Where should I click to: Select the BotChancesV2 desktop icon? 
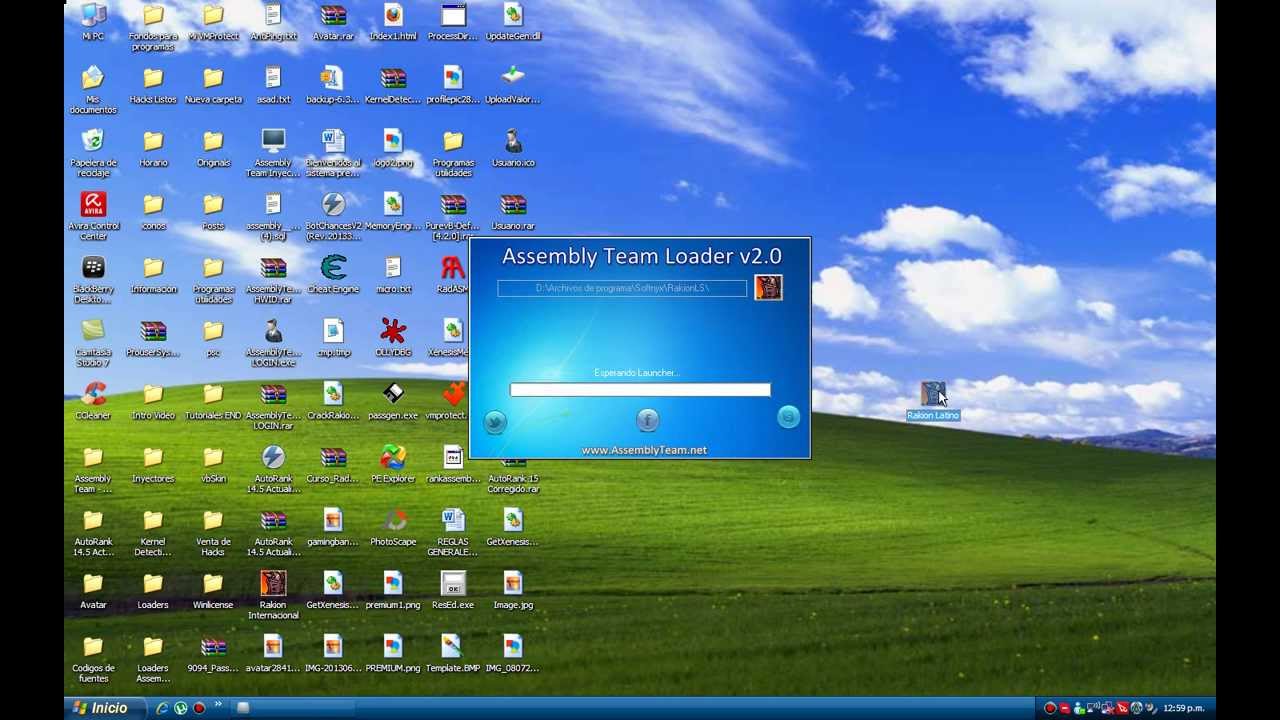[x=333, y=216]
